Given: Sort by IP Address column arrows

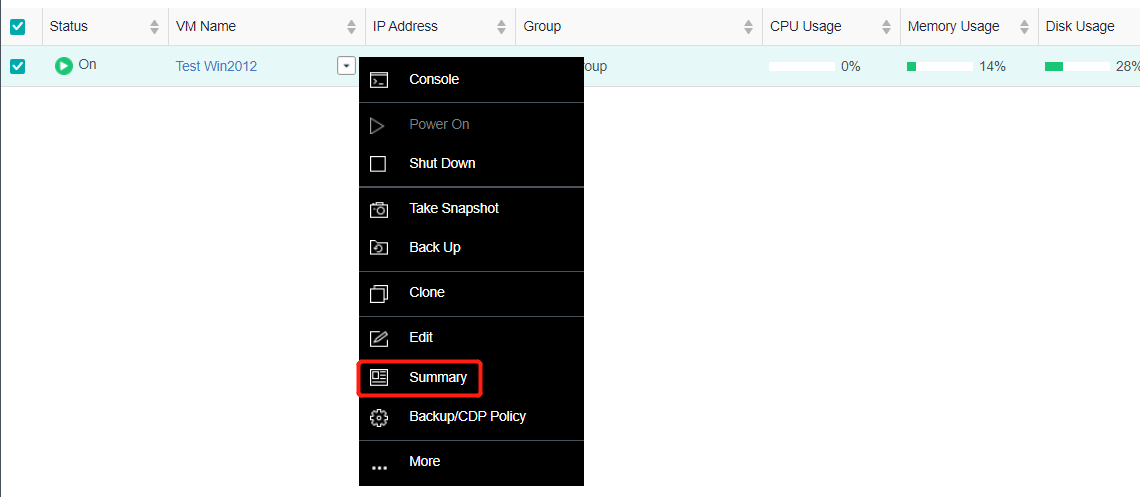Looking at the screenshot, I should pyautogui.click(x=501, y=27).
